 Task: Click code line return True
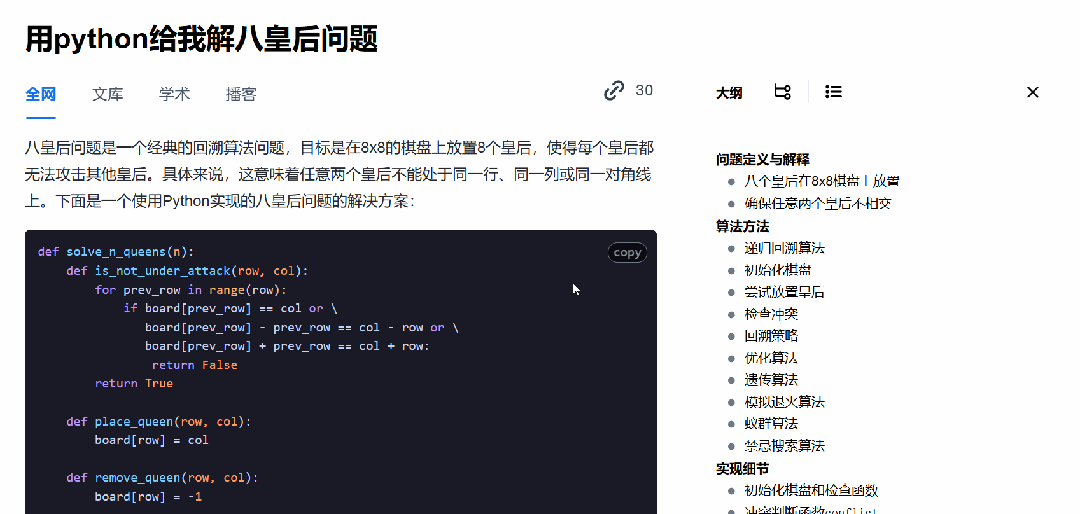[x=134, y=383]
